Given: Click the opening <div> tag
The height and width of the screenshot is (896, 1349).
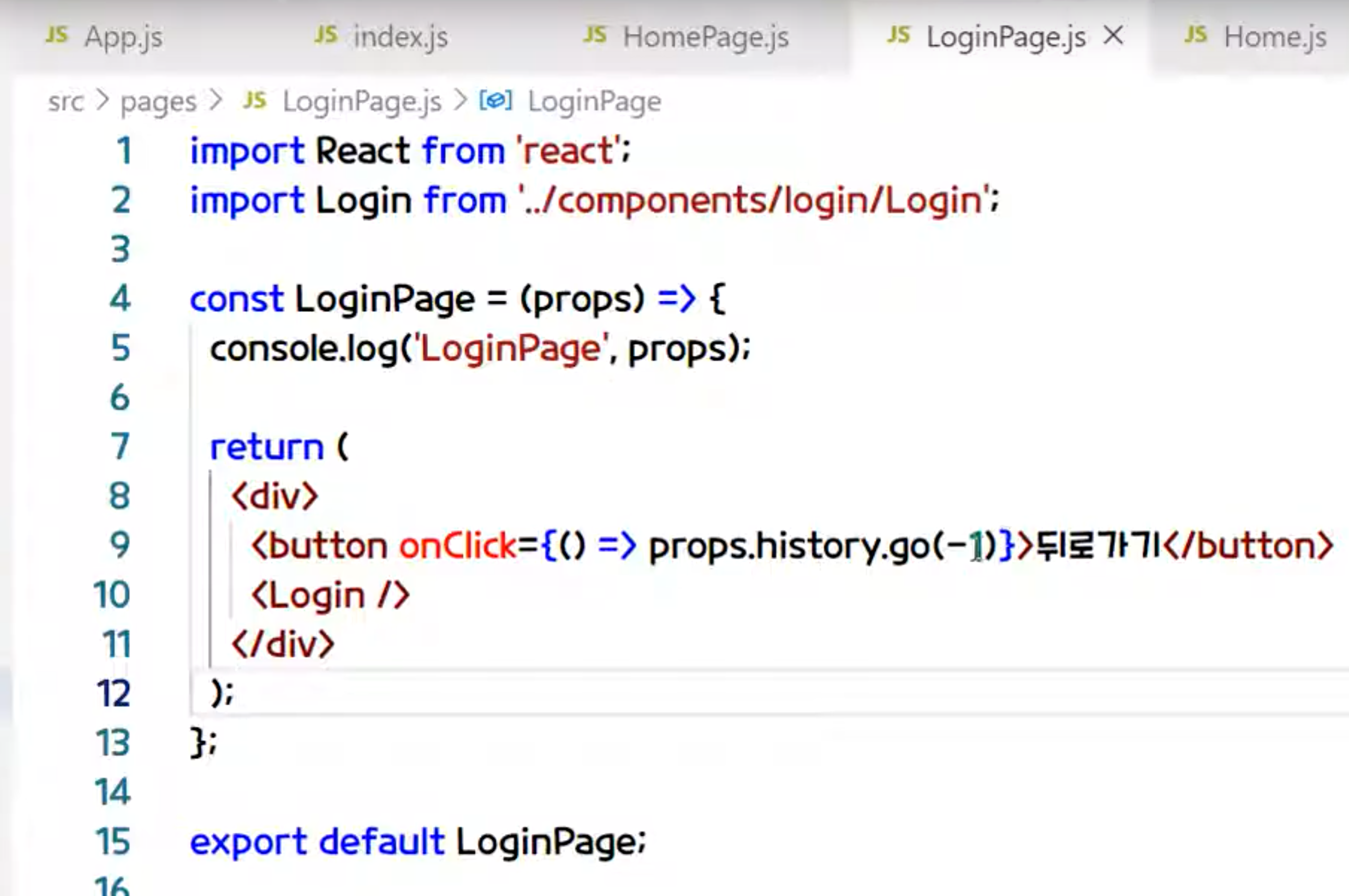Looking at the screenshot, I should point(275,496).
